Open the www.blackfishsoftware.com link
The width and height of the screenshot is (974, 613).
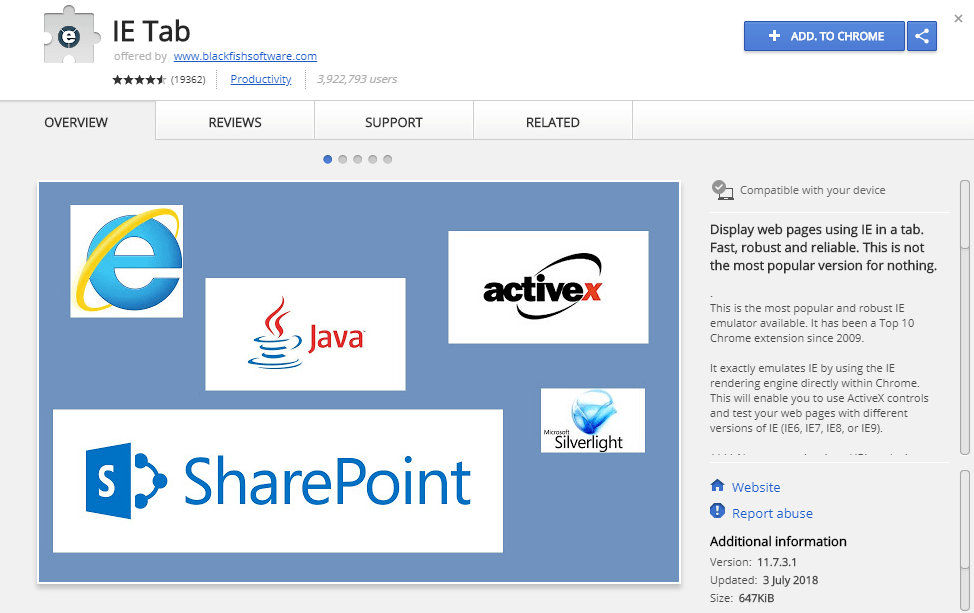click(245, 56)
